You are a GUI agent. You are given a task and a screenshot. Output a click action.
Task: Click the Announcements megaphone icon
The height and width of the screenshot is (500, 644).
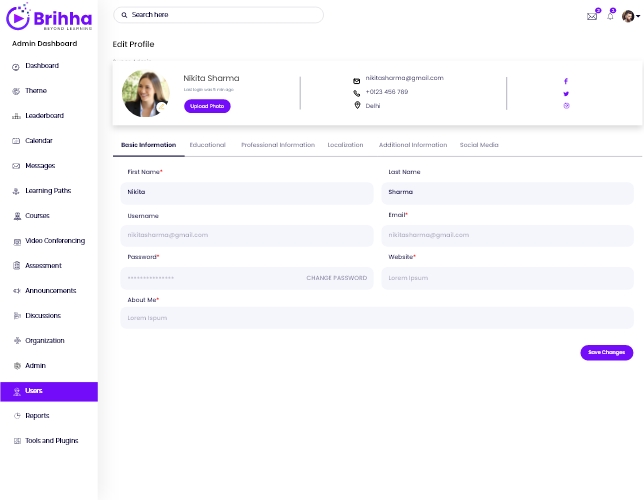(16, 291)
